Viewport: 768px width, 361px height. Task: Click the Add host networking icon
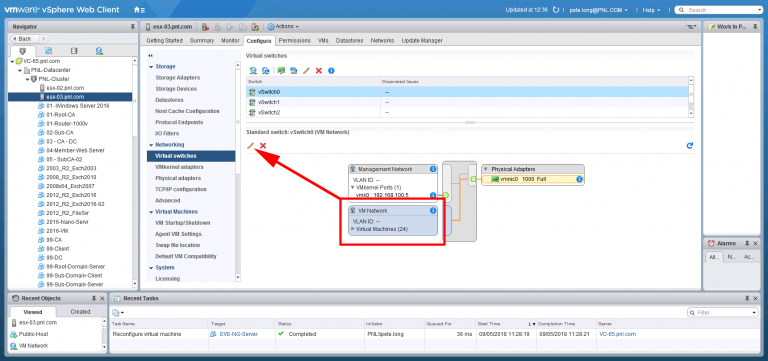(x=253, y=71)
